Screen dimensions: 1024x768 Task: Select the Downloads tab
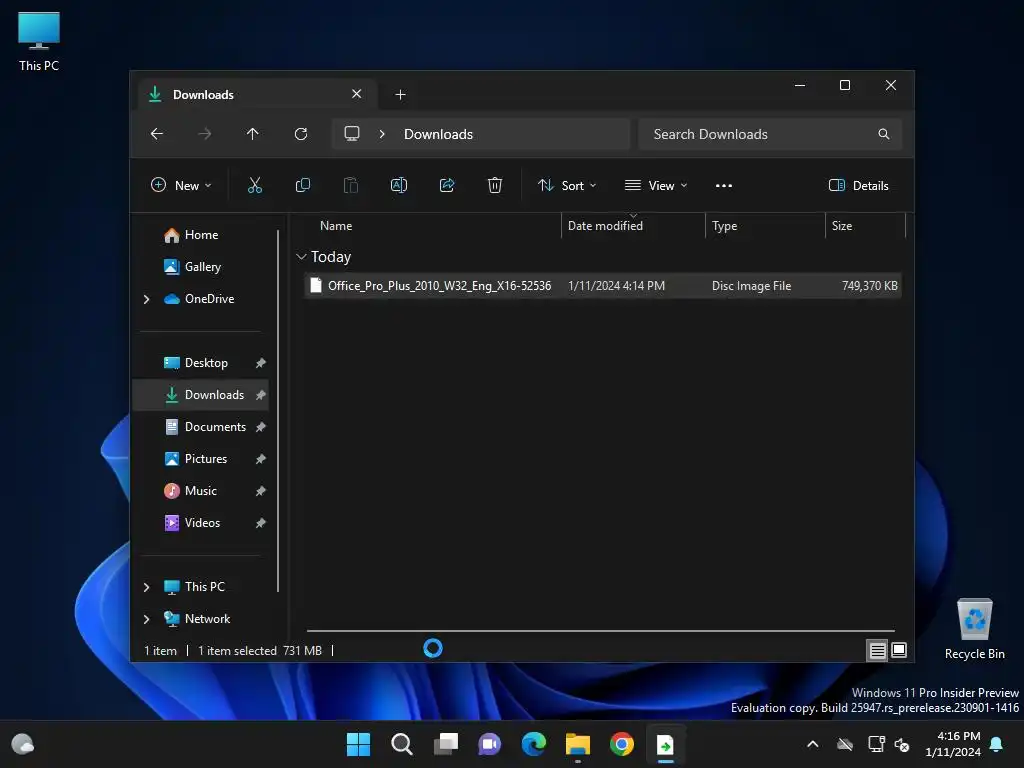(x=255, y=95)
